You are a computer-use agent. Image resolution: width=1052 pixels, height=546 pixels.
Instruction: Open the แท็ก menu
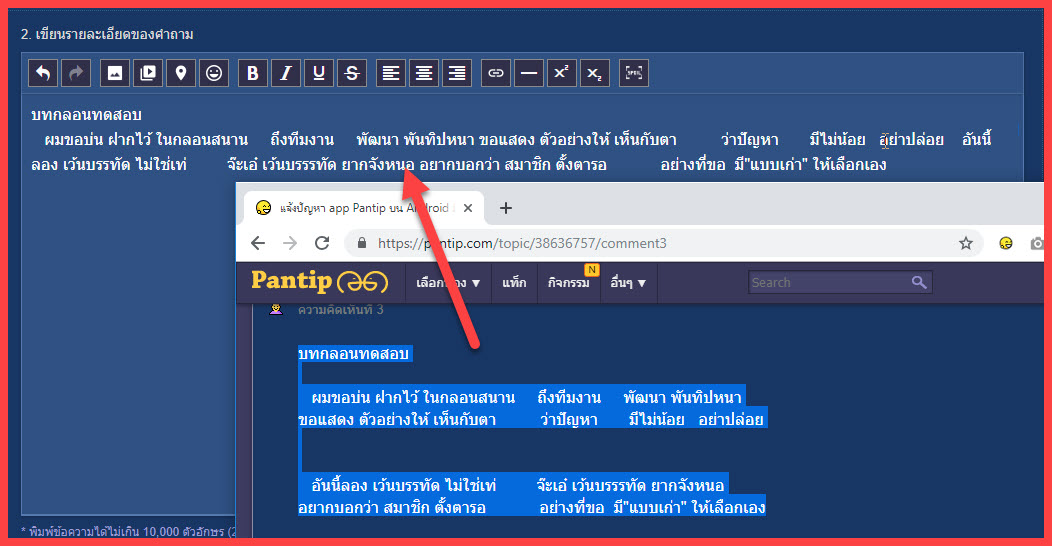514,282
